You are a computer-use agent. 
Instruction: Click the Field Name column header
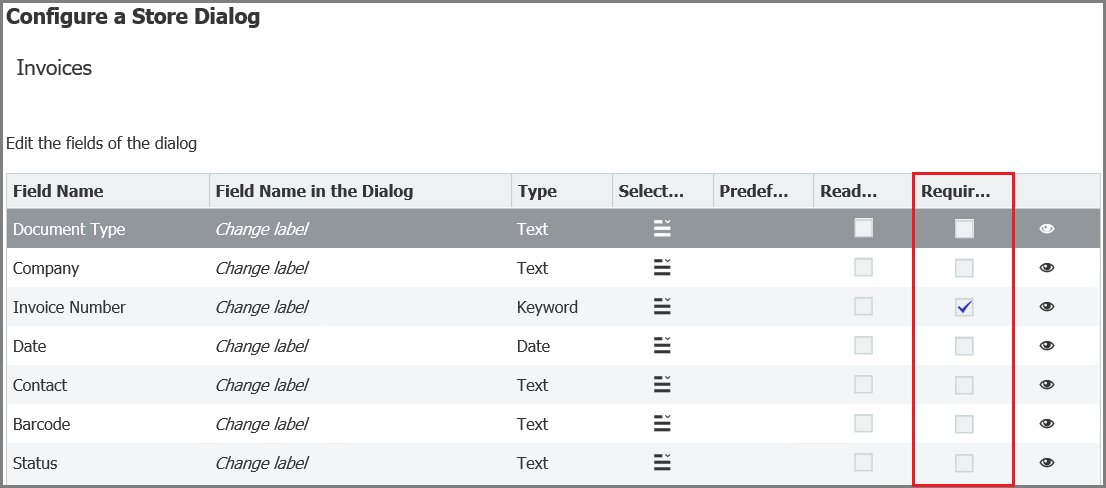[x=58, y=191]
